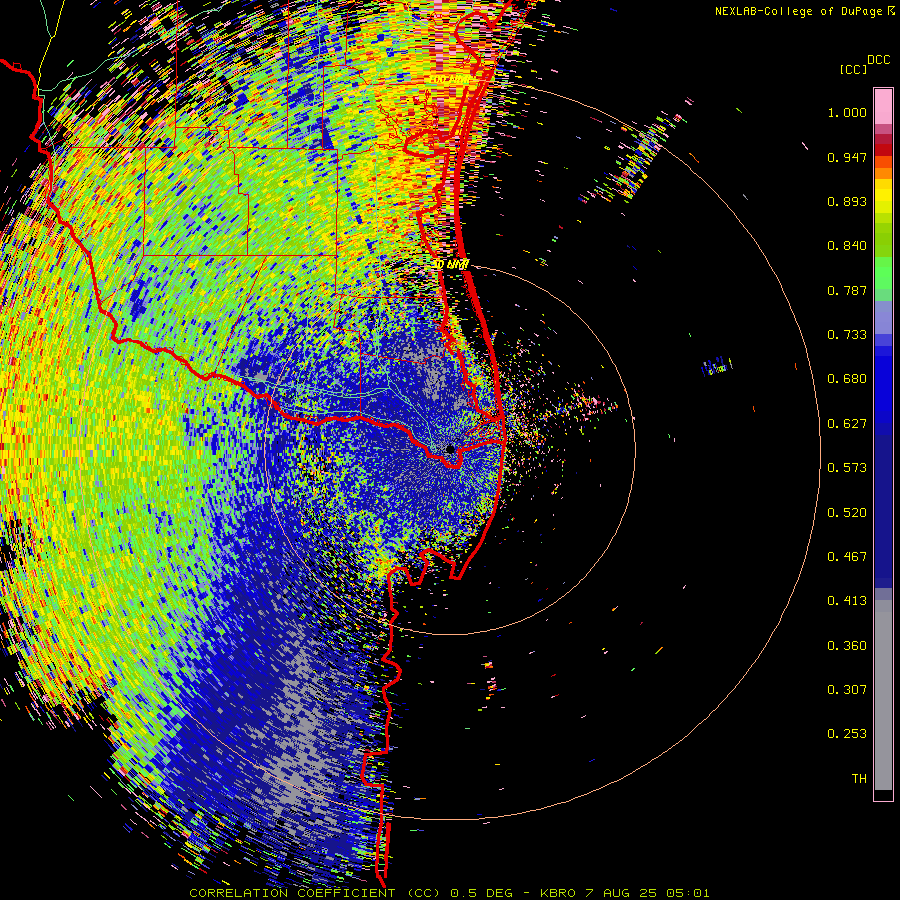Click the 100 NM range ring label
900x900 pixels.
(x=451, y=78)
